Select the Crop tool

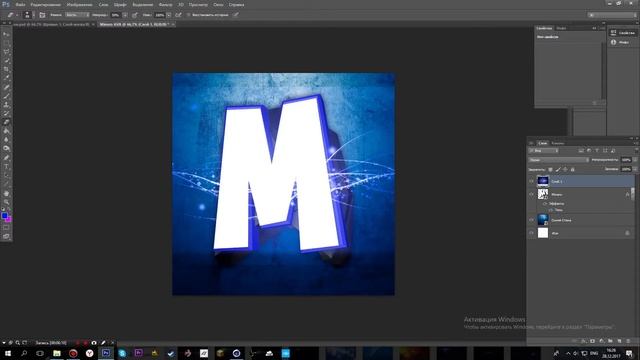[6, 69]
